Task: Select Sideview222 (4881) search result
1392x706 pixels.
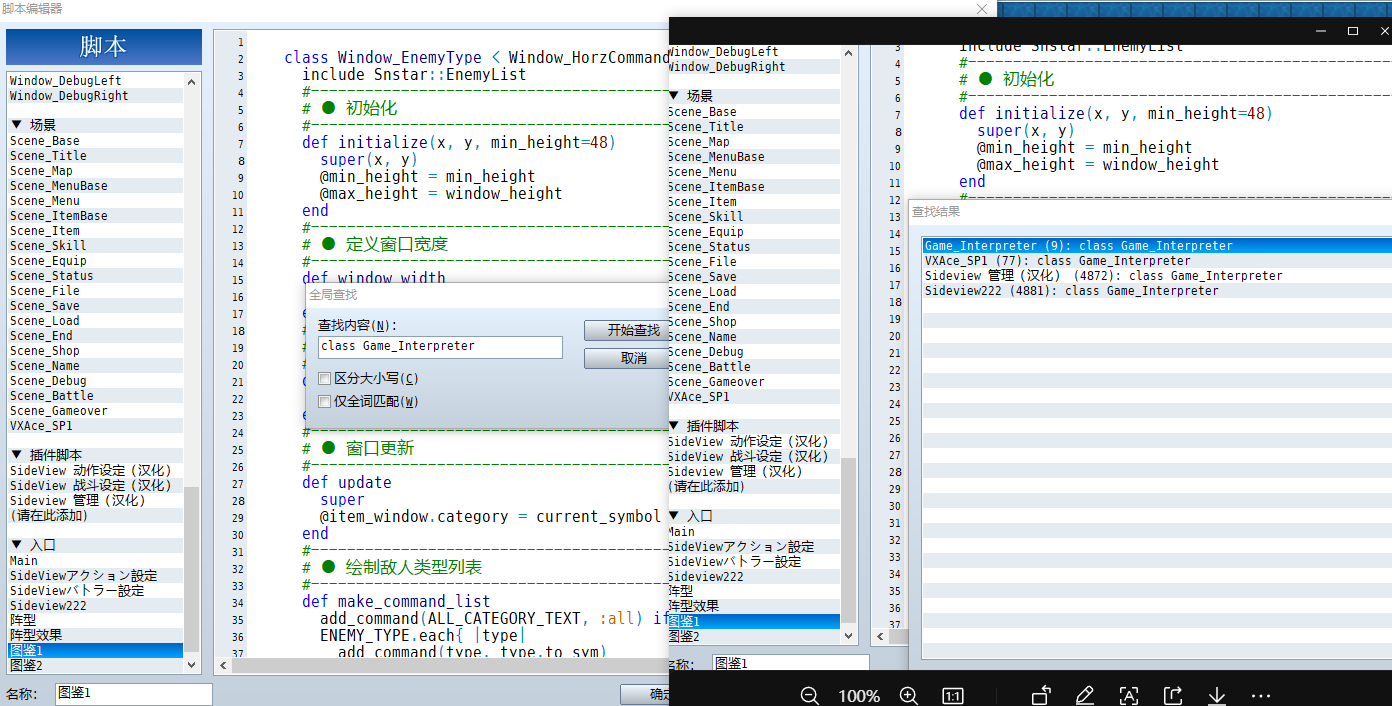Action: point(1156,291)
